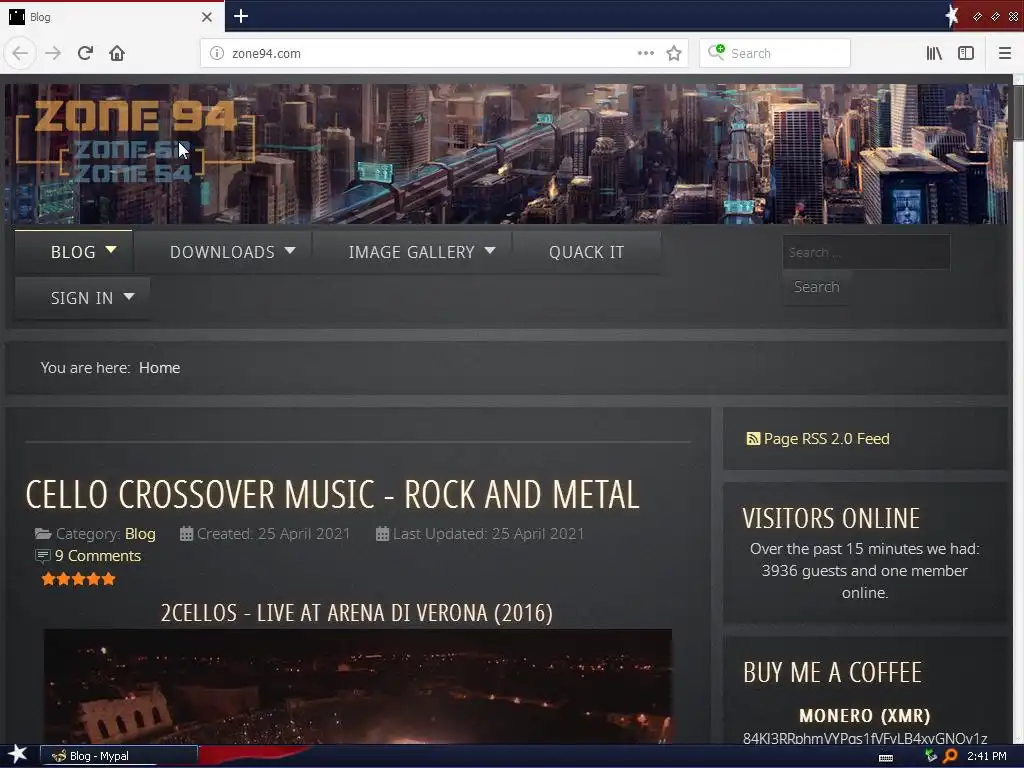Go back to previous page
This screenshot has width=1024, height=768.
click(x=20, y=53)
